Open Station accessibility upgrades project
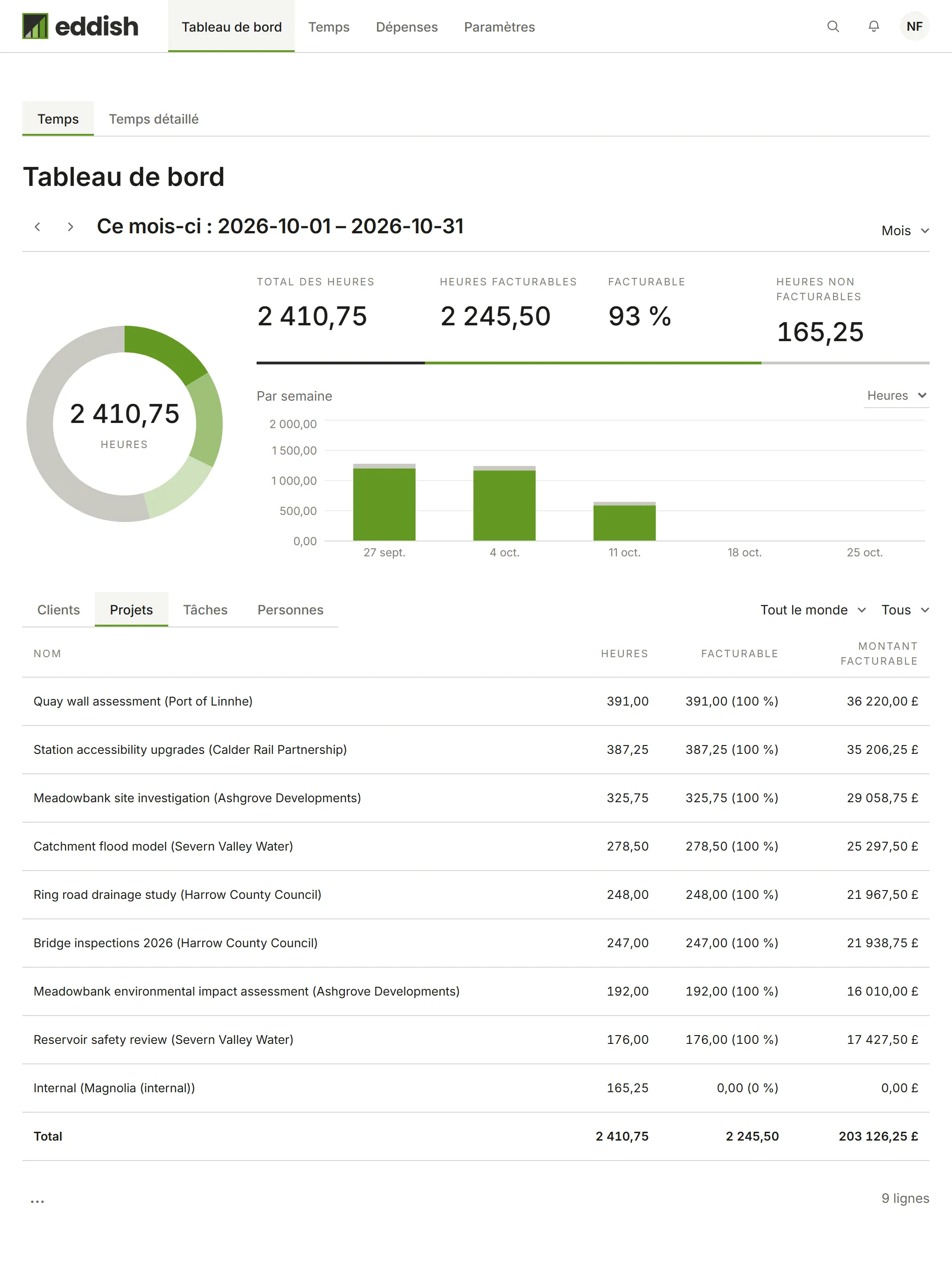 [190, 750]
